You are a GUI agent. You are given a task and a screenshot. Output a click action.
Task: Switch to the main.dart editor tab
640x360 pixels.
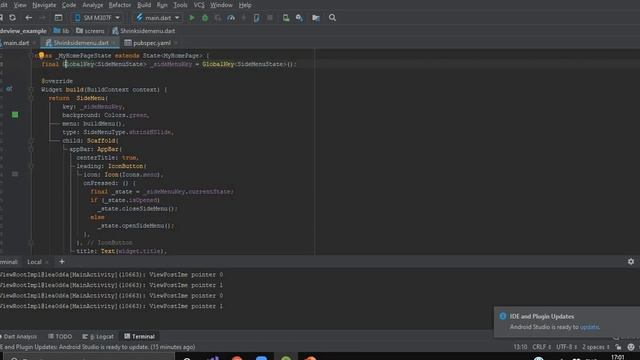tap(16, 43)
